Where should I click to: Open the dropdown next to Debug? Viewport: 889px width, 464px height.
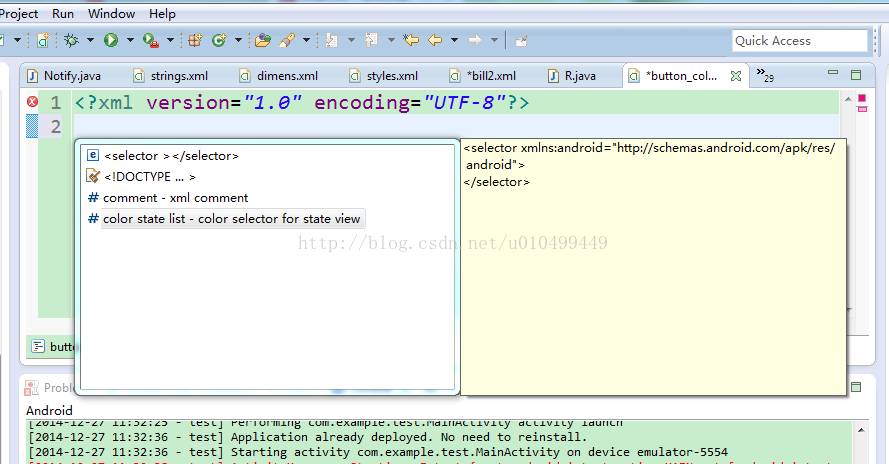pos(90,40)
